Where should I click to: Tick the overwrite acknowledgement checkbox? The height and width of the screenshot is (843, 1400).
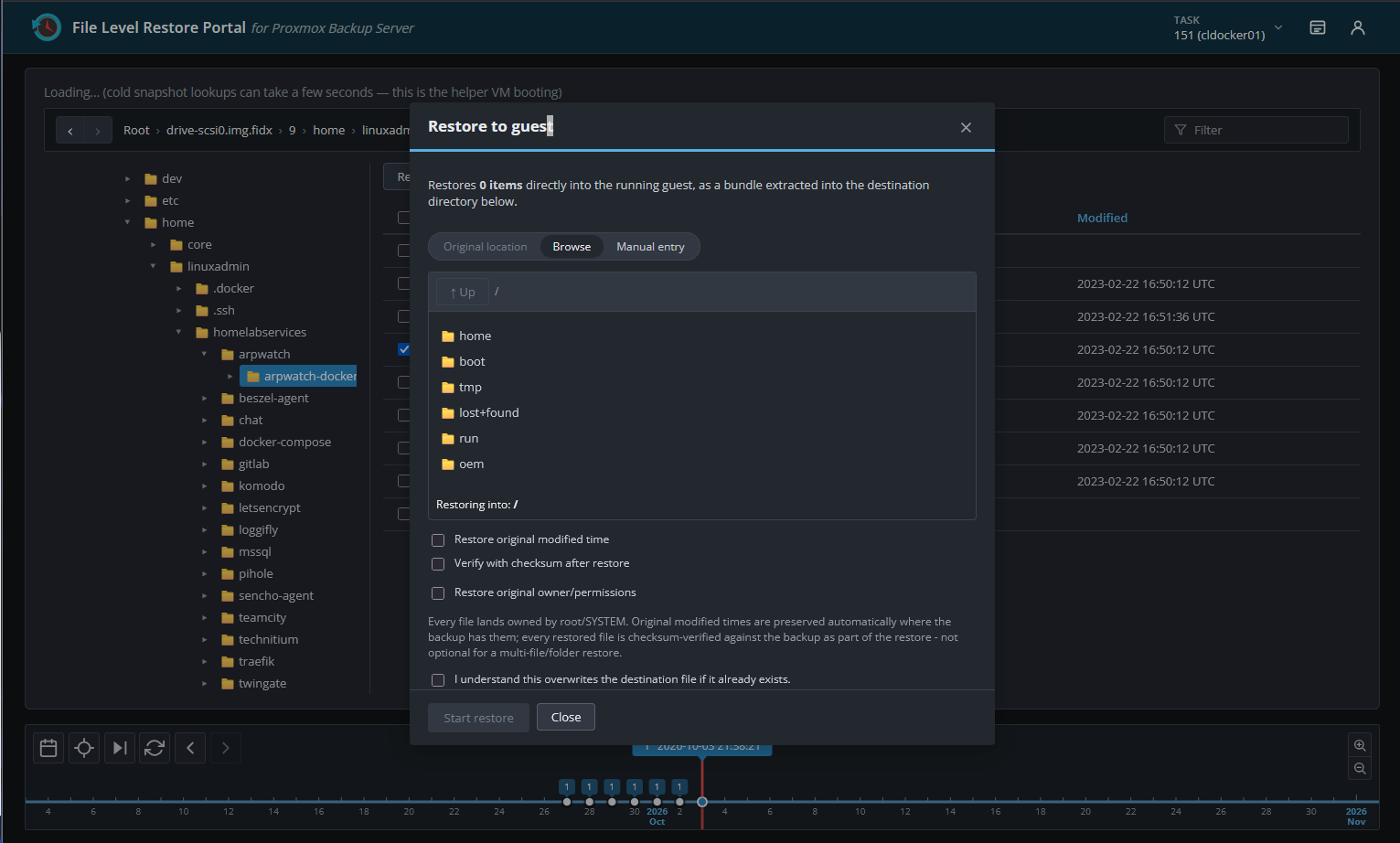(438, 680)
